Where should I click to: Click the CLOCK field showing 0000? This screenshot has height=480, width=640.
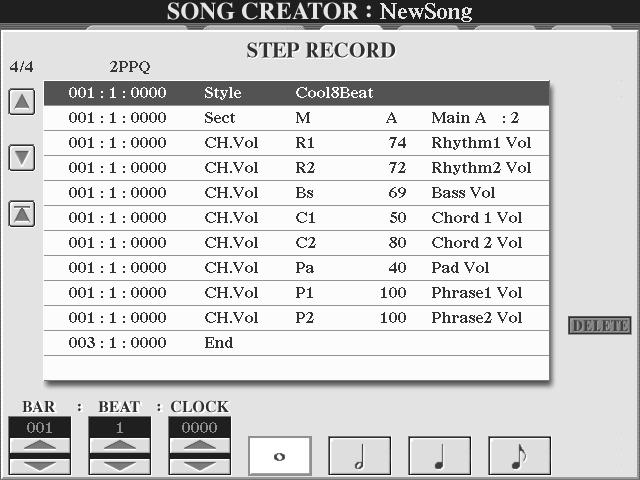coord(200,427)
